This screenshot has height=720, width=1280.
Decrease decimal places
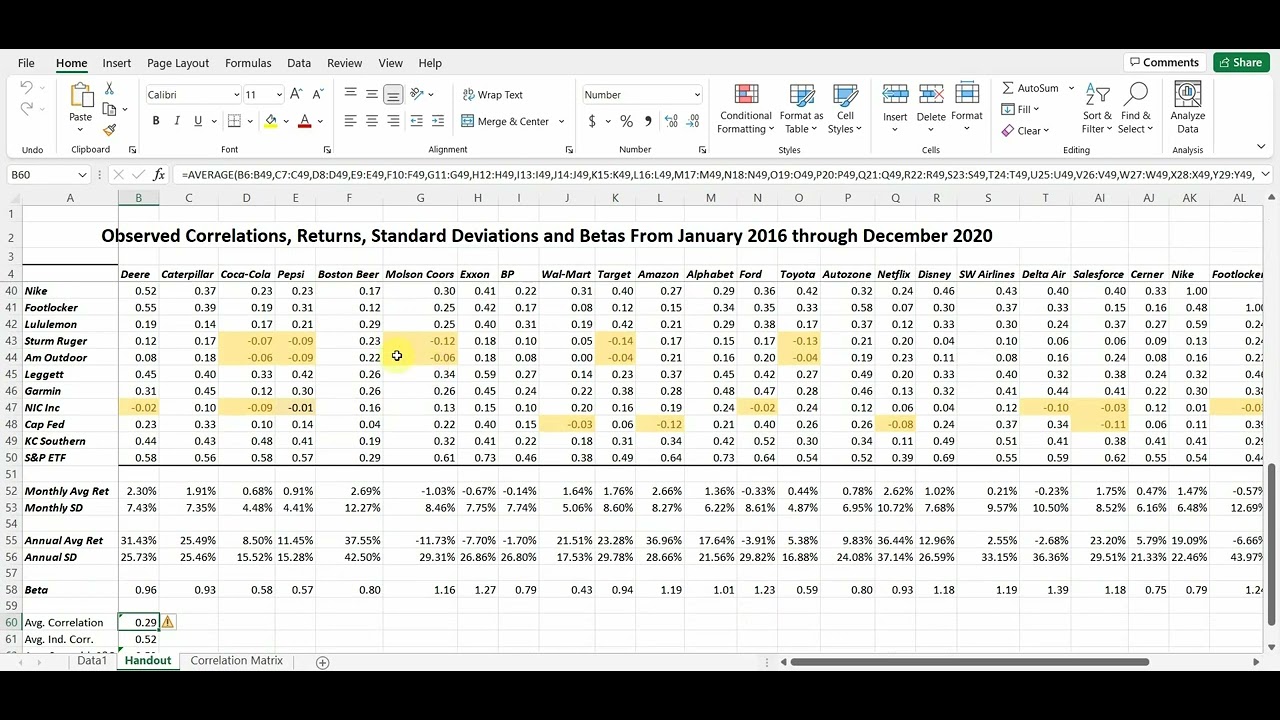pos(693,121)
